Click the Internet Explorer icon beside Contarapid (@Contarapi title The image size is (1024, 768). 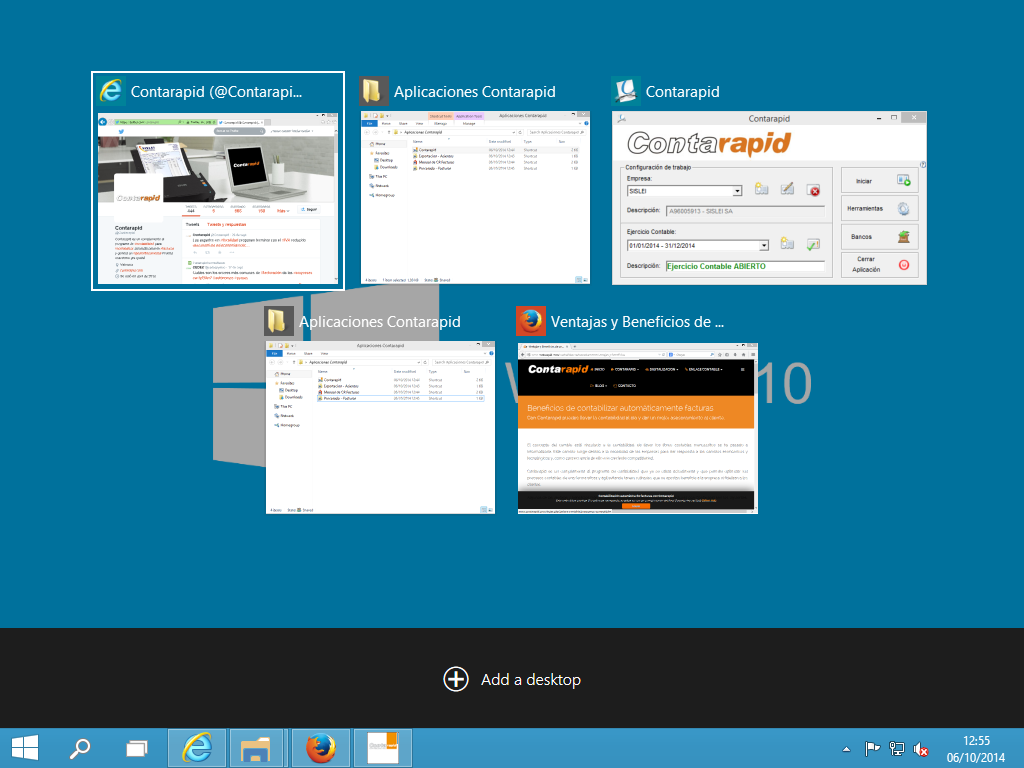coord(111,91)
